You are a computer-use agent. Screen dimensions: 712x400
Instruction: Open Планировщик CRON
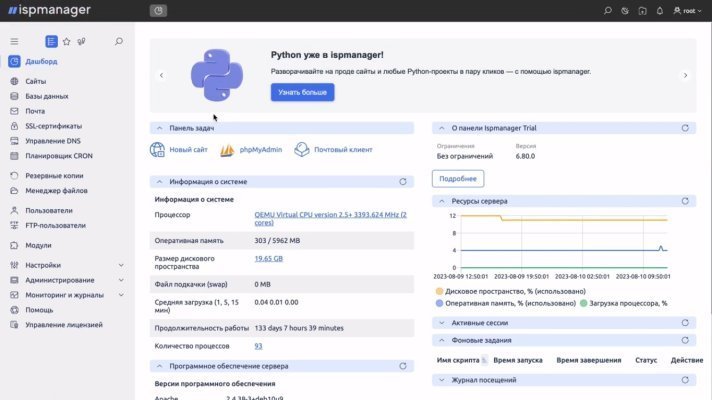(x=59, y=156)
